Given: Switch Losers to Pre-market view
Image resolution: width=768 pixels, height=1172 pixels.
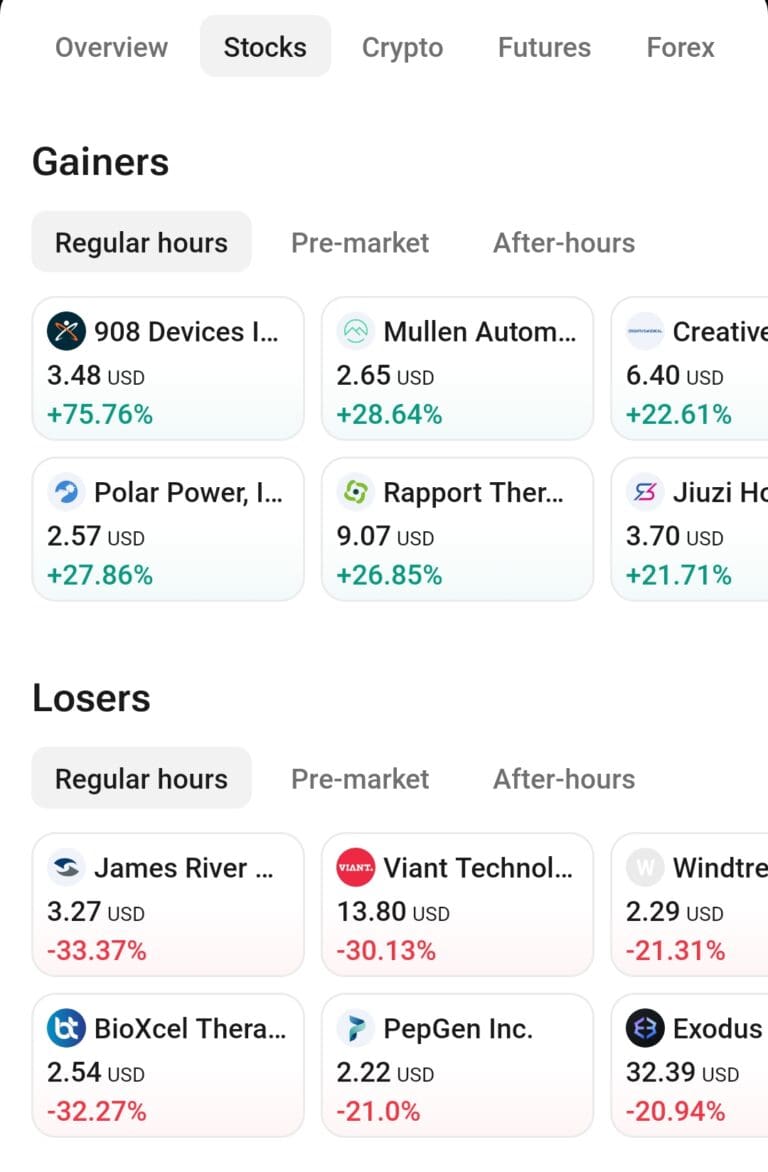Looking at the screenshot, I should (359, 778).
